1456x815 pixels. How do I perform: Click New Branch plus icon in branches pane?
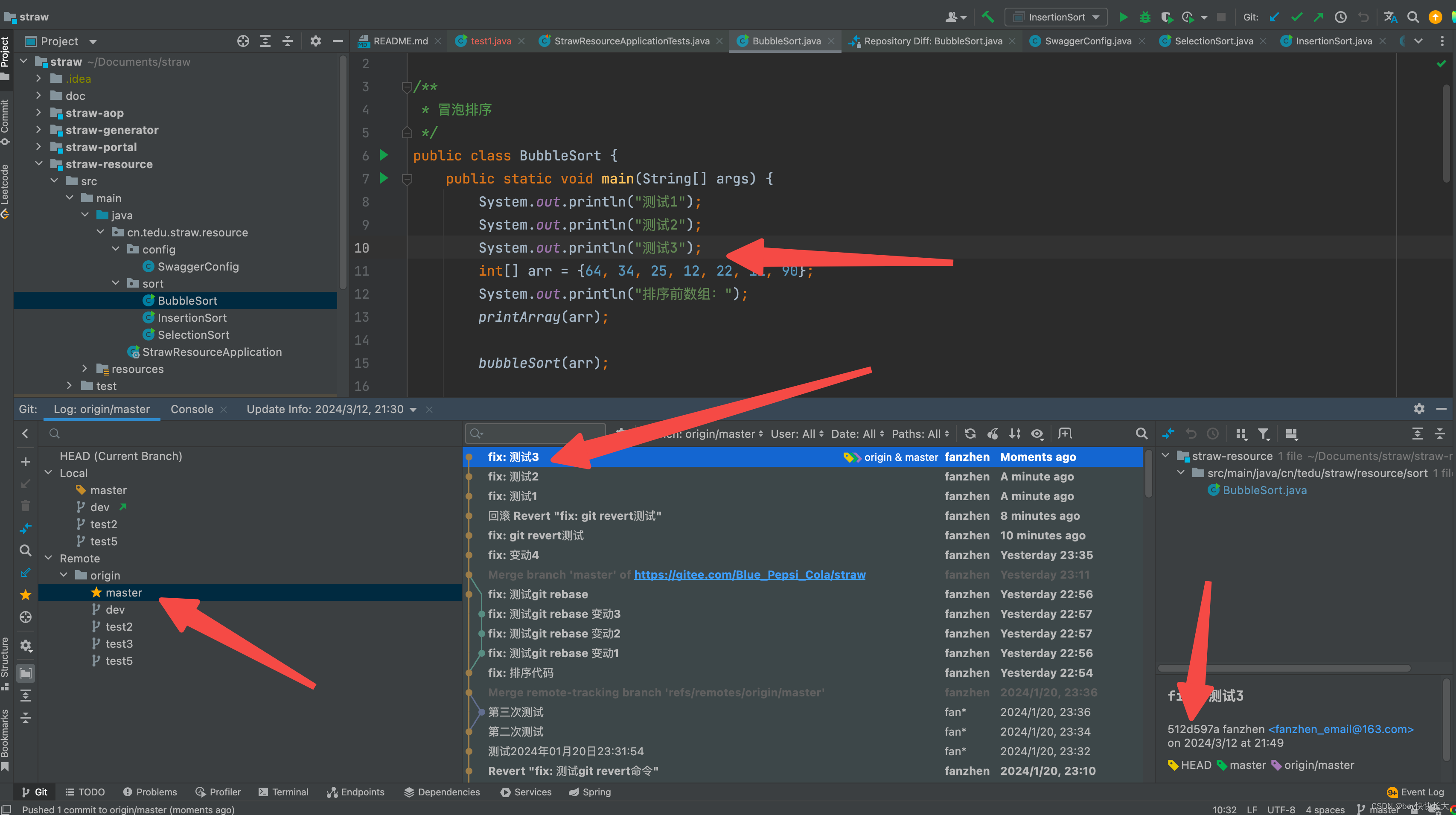pyautogui.click(x=26, y=462)
